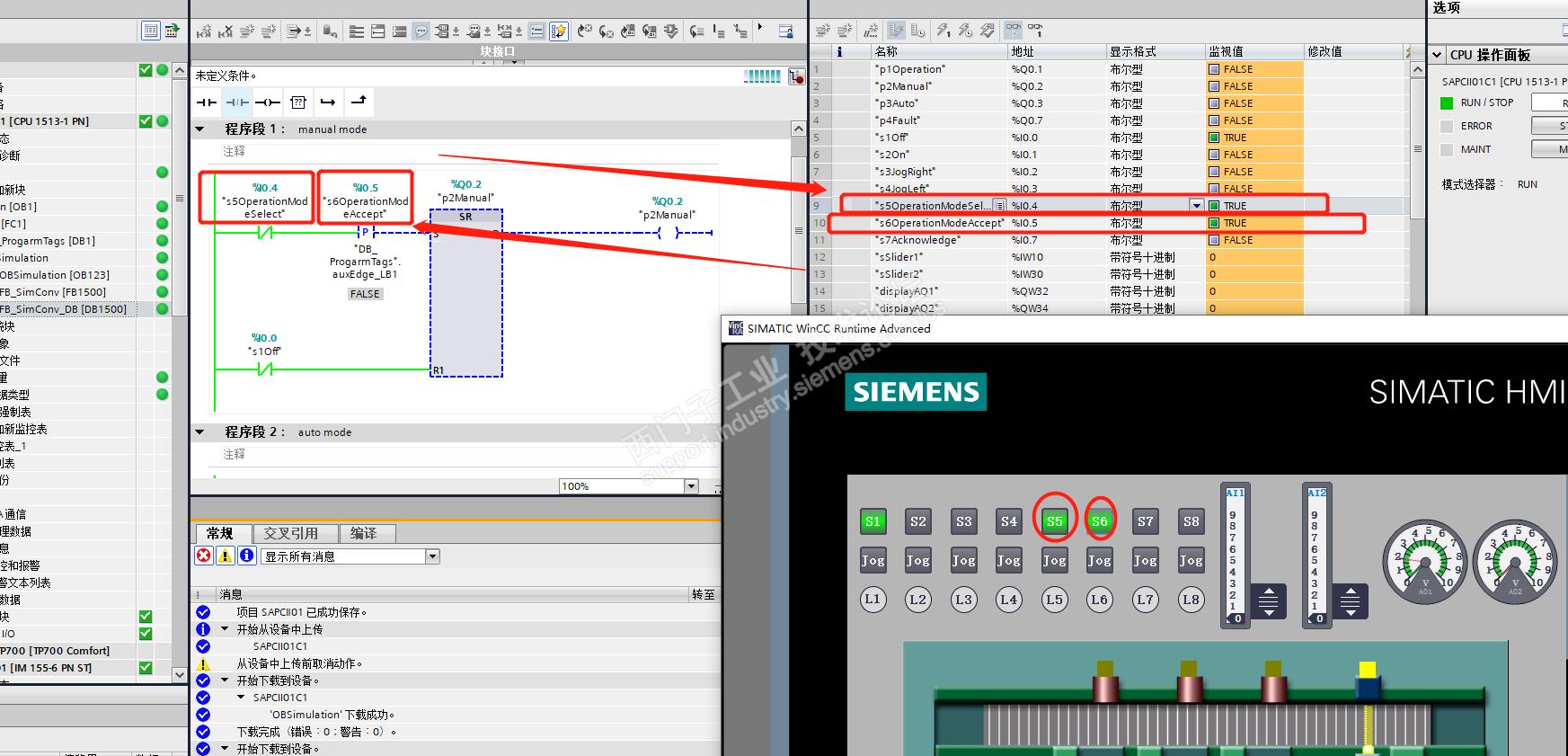Toggle the S7 switch on the HMI

(x=1145, y=521)
